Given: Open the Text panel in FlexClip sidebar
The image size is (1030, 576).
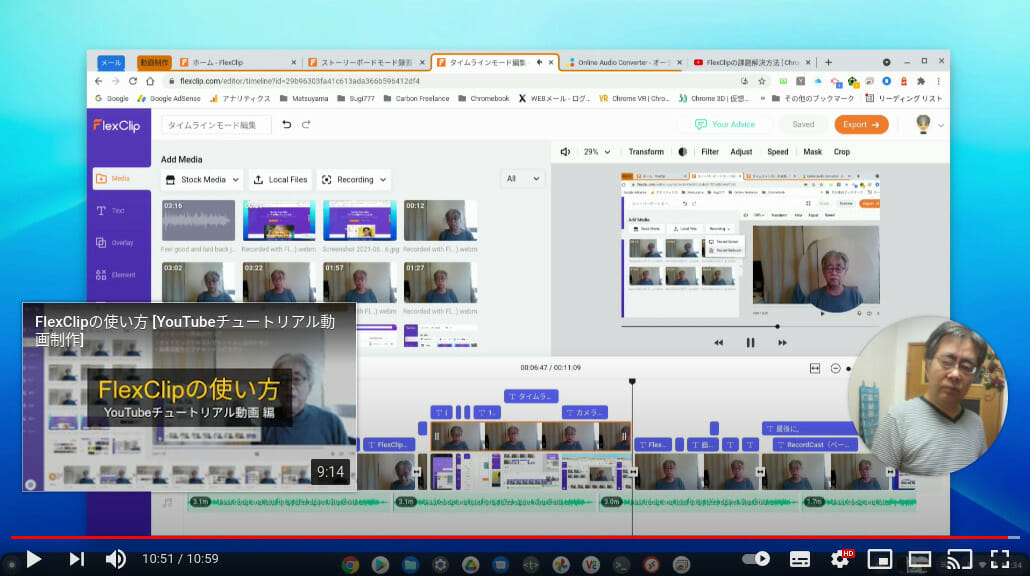Looking at the screenshot, I should click(x=110, y=211).
